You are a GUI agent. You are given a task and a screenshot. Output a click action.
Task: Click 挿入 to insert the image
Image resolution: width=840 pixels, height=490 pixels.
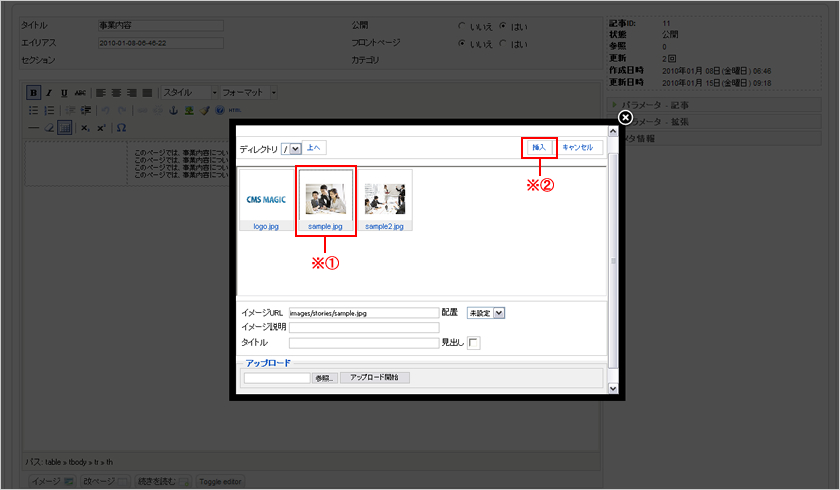(539, 147)
